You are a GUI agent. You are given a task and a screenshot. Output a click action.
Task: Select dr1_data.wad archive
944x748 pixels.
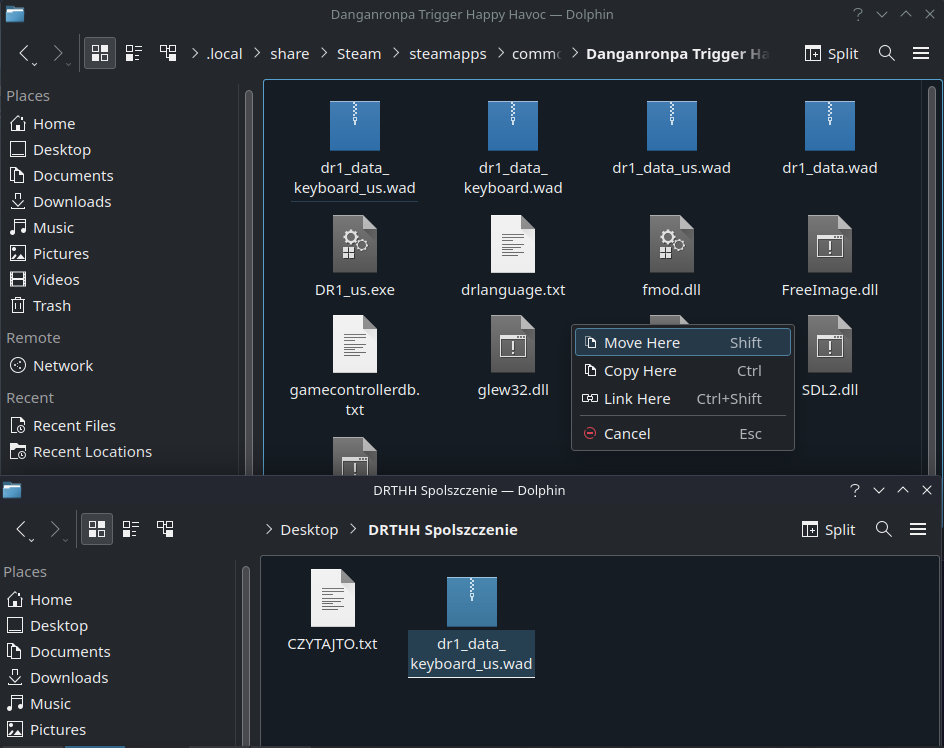(830, 139)
